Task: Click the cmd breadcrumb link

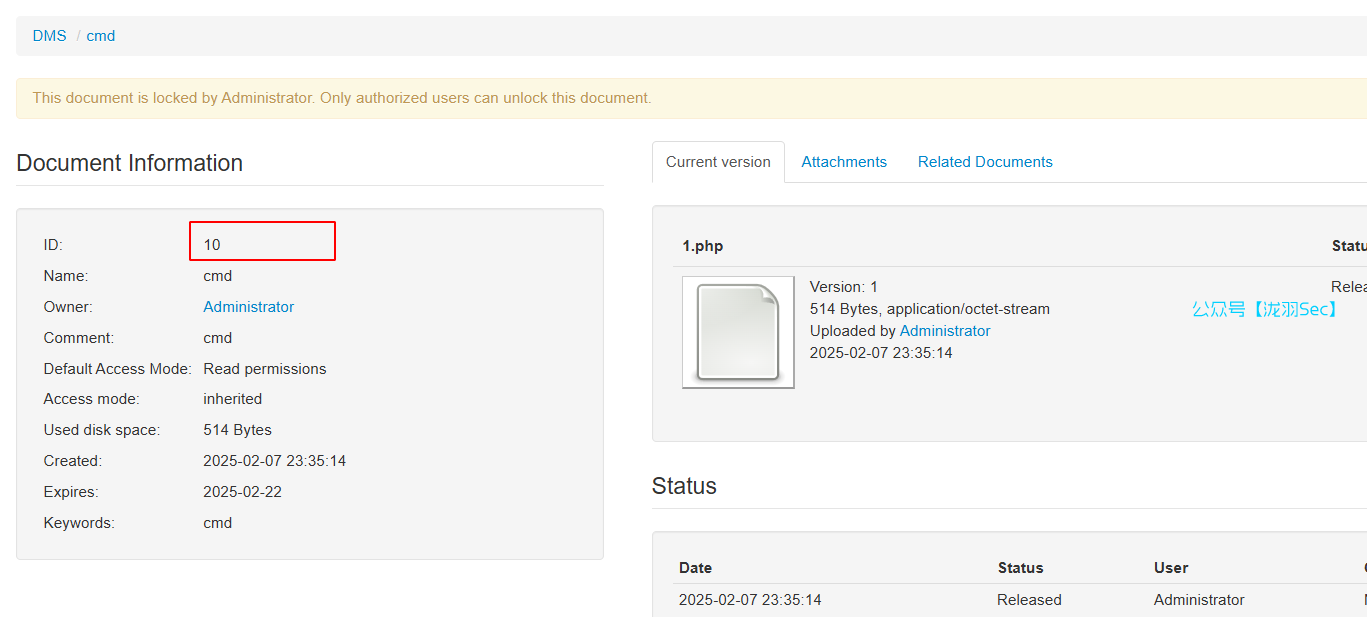Action: (x=101, y=36)
